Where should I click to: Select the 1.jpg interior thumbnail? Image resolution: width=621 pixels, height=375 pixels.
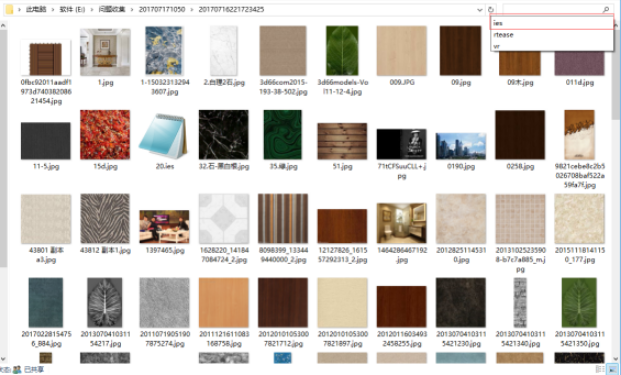click(x=105, y=52)
